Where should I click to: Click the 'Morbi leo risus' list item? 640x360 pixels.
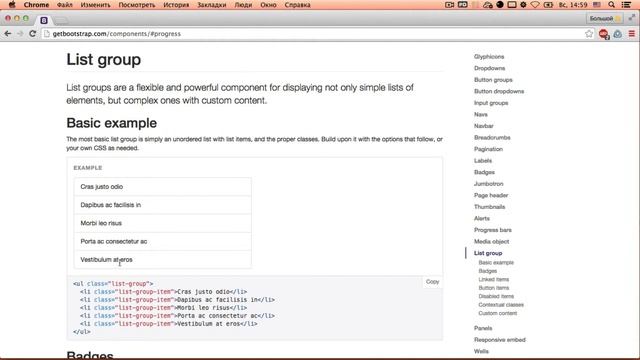[162, 223]
